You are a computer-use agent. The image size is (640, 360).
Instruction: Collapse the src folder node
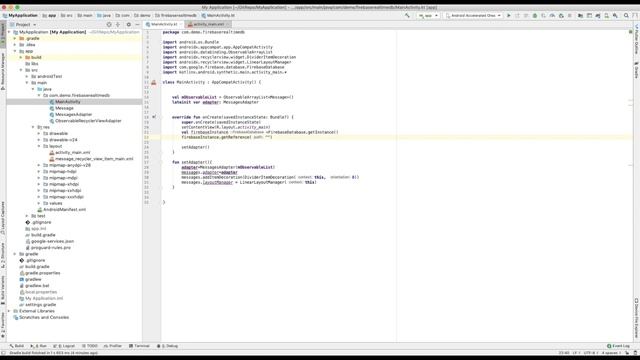click(21, 70)
